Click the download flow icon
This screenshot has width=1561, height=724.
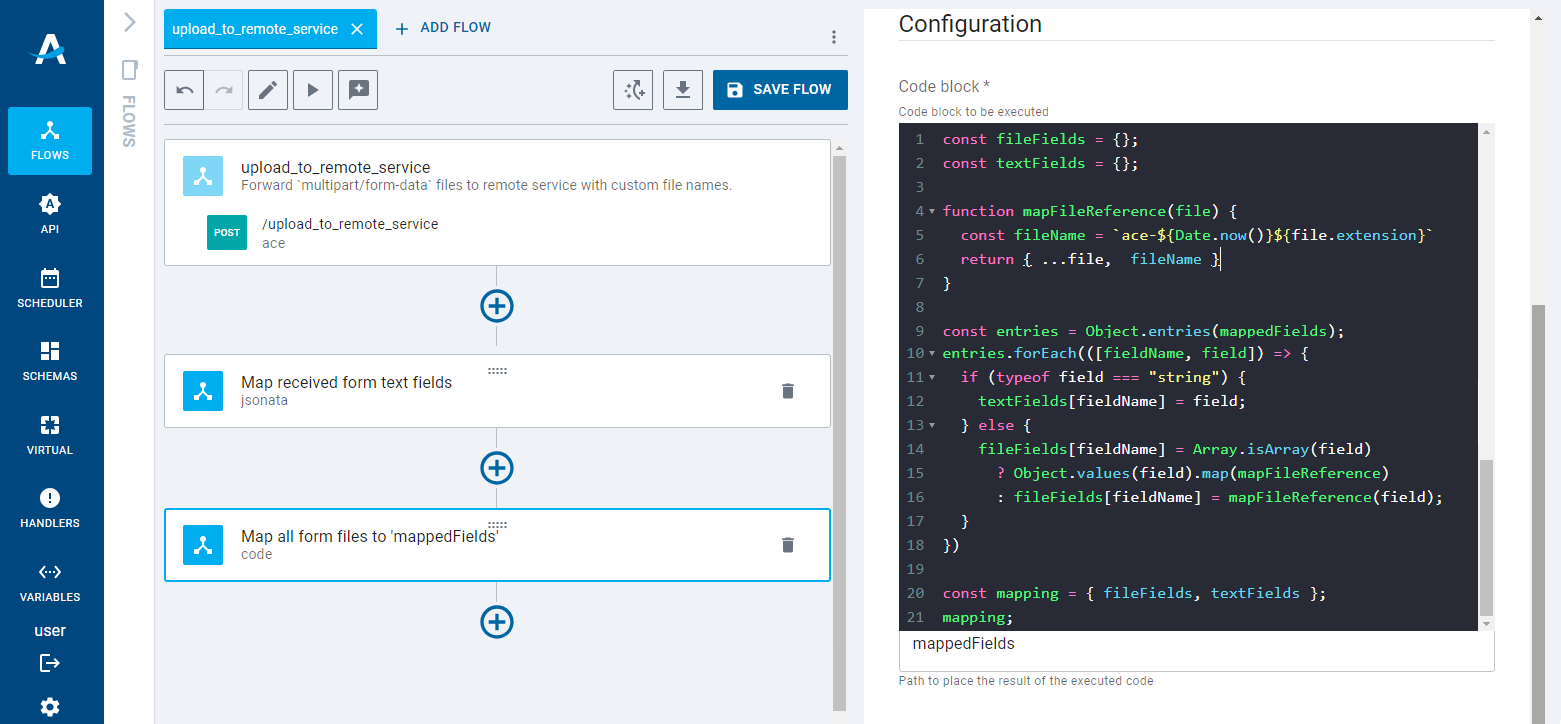pyautogui.click(x=683, y=90)
